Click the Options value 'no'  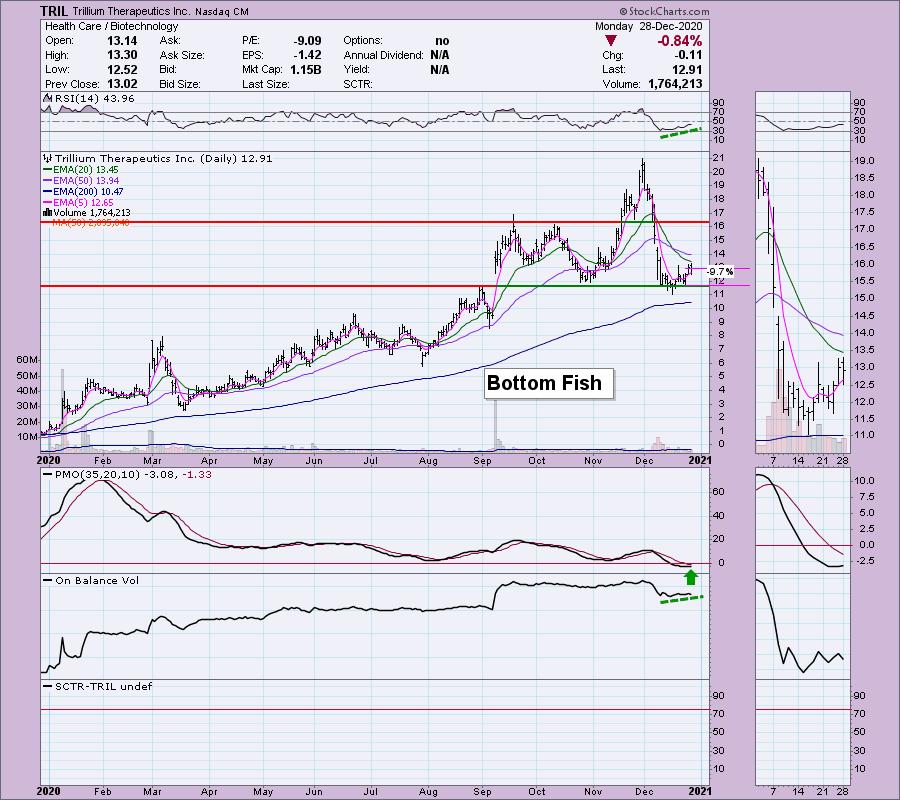tap(442, 41)
